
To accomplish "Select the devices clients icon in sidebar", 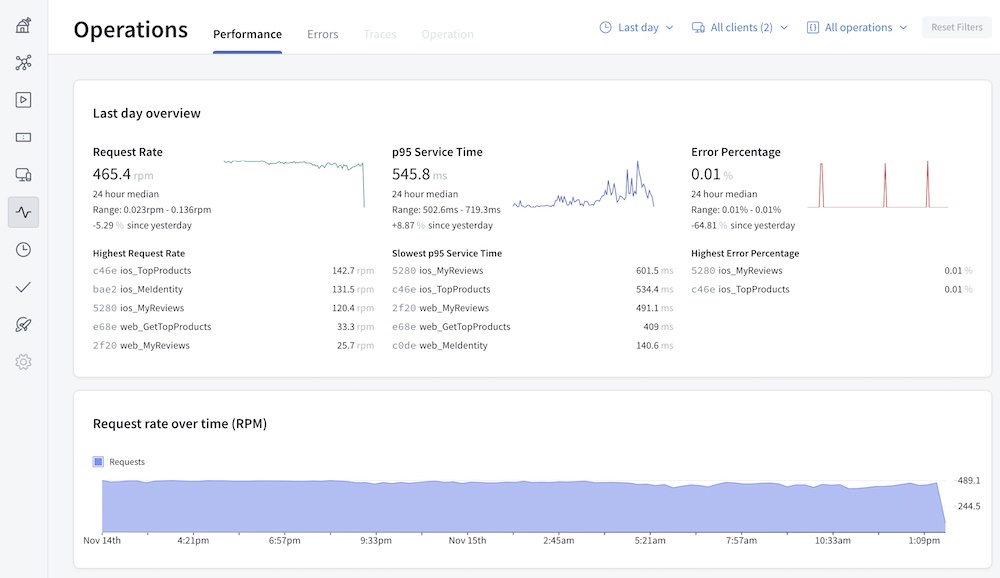I will click(x=23, y=175).
